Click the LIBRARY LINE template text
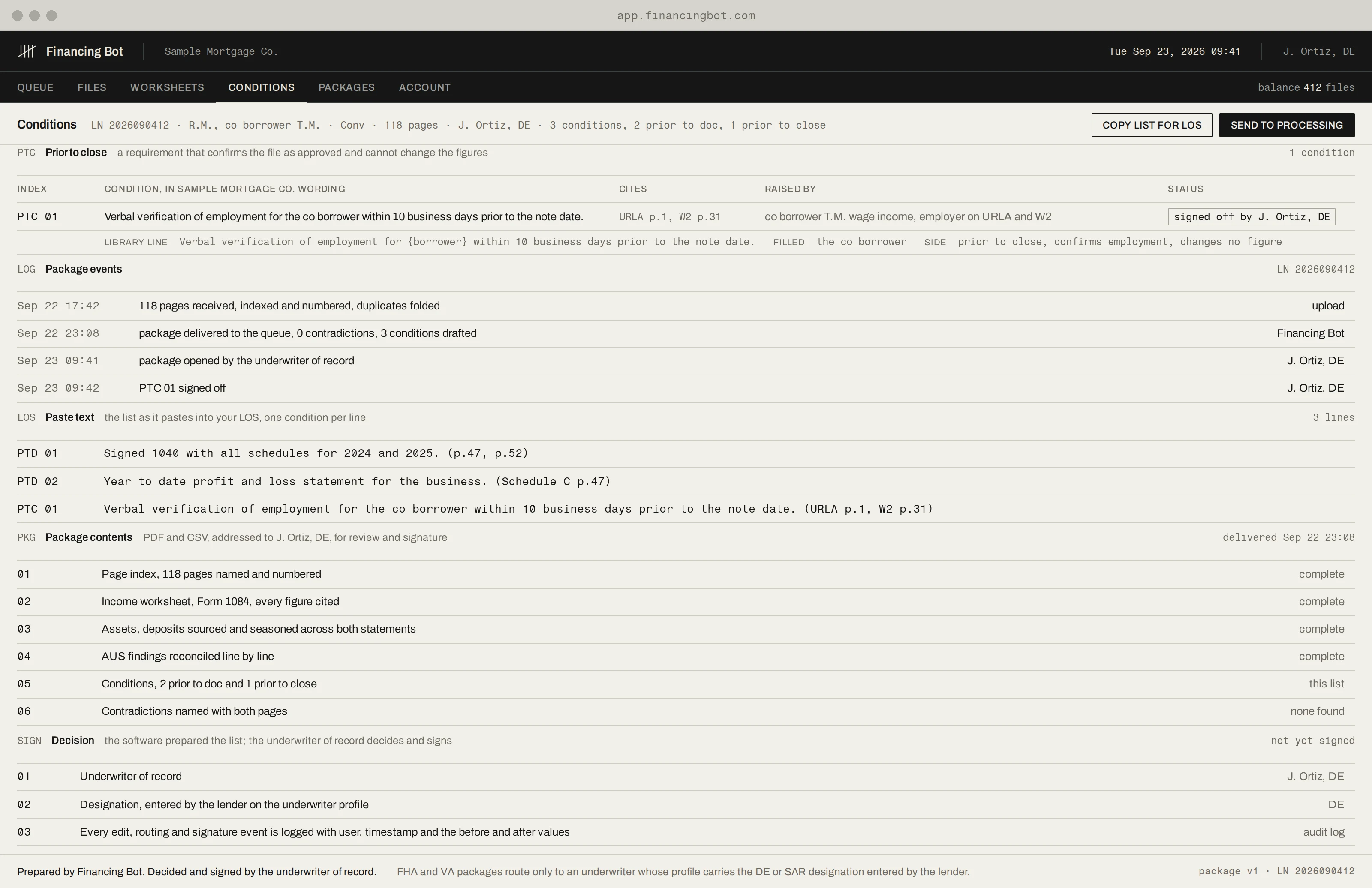1372x888 pixels. [467, 242]
